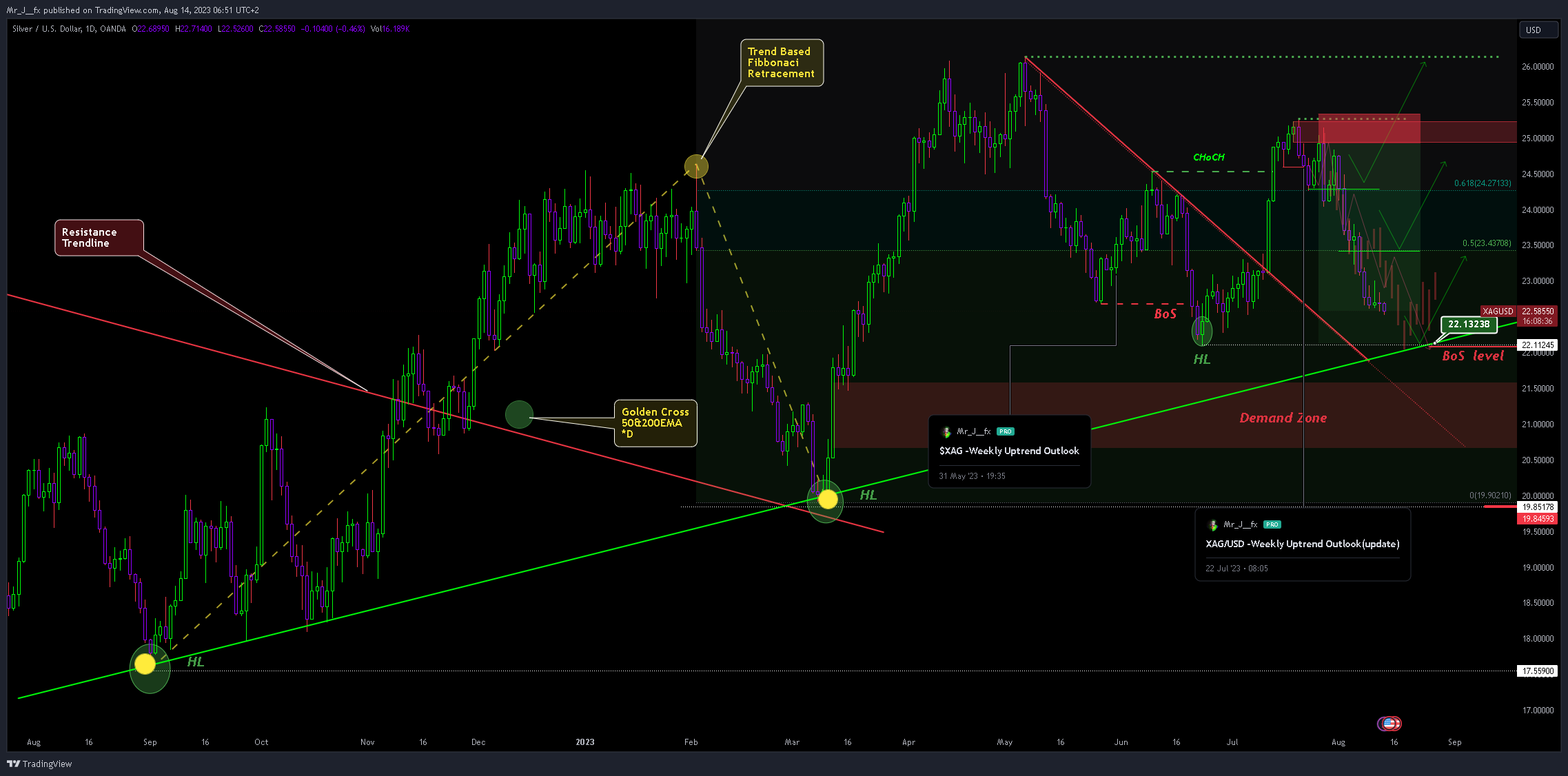The height and width of the screenshot is (776, 1568).
Task: Open the $XAG -Weekly Uptrend Outlook idea
Action: coord(1009,451)
